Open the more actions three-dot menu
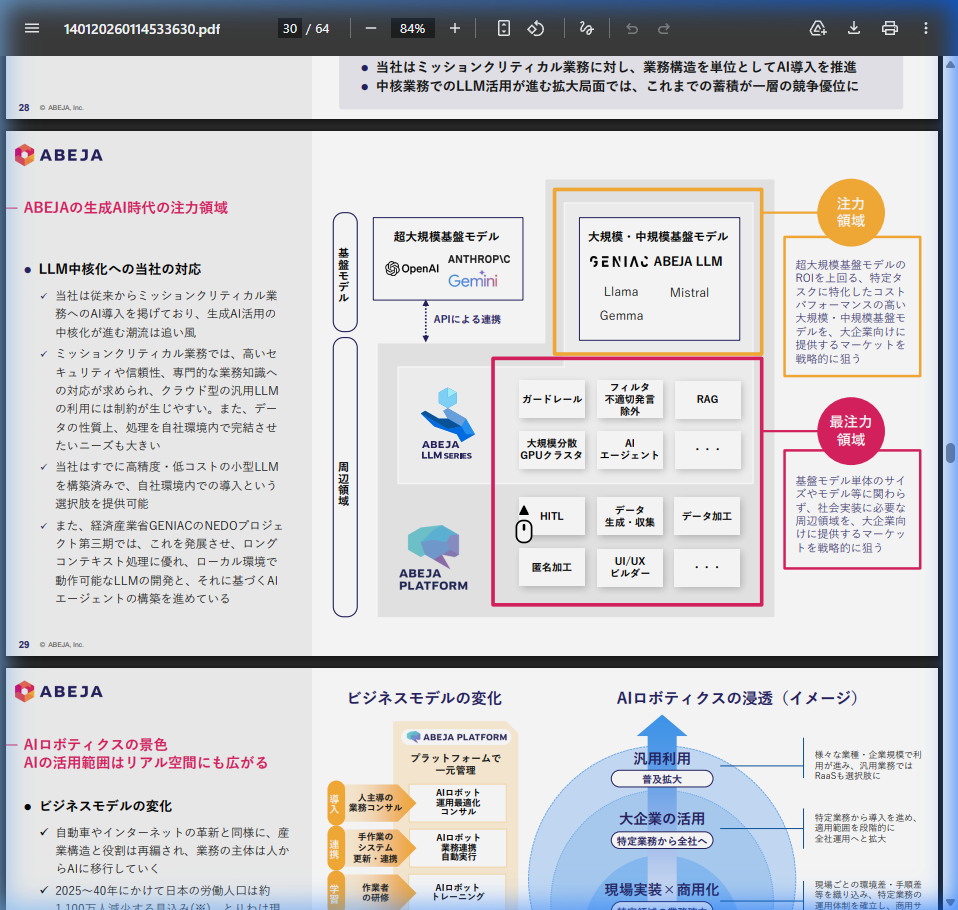958x910 pixels. (926, 28)
